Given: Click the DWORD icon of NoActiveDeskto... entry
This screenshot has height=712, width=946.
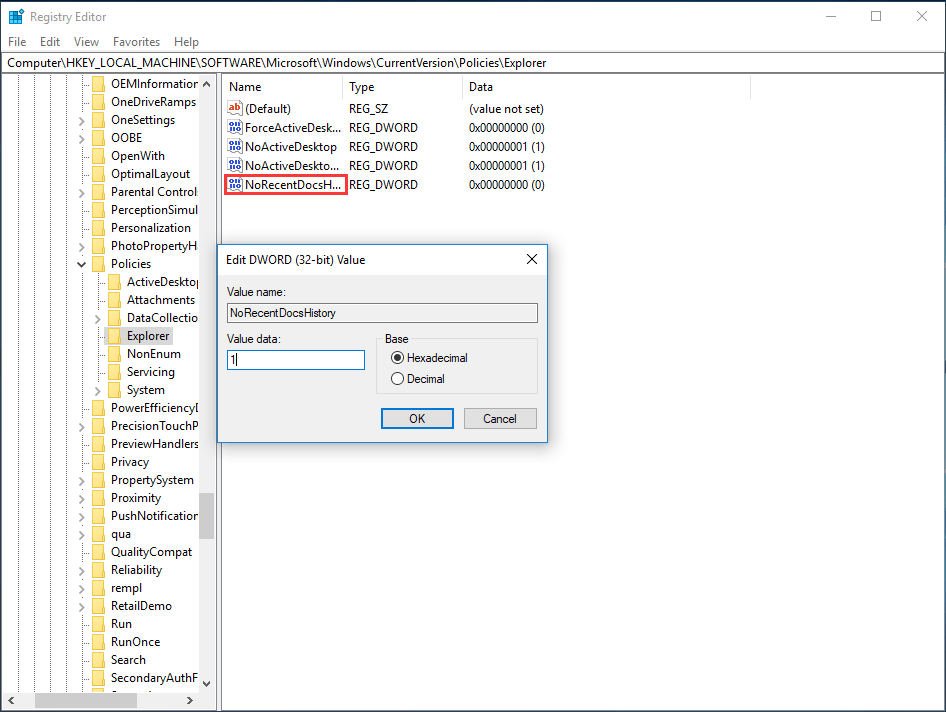Looking at the screenshot, I should (235, 165).
